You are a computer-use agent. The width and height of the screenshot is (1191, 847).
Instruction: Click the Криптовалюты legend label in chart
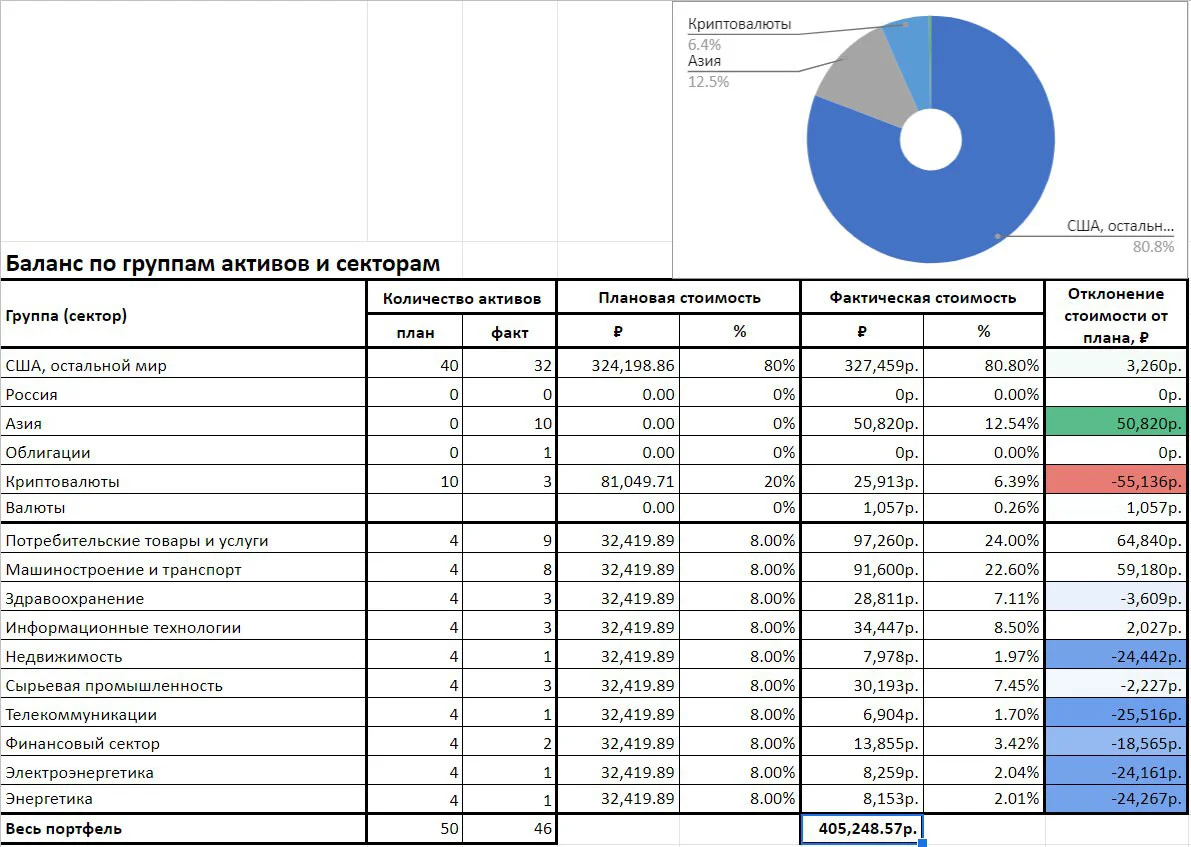[x=739, y=24]
